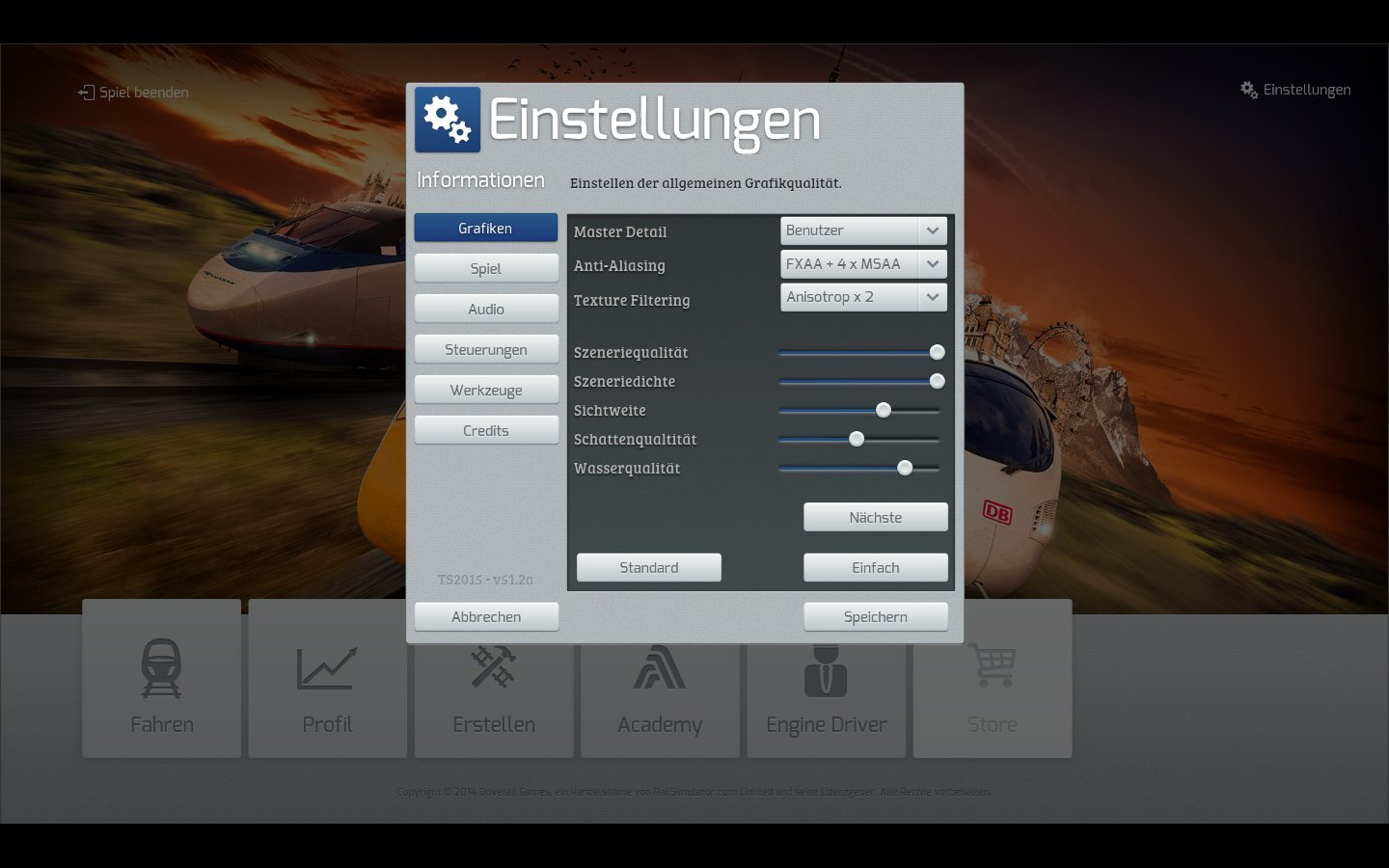Click the Nächste button
The image size is (1389, 868).
(x=876, y=517)
